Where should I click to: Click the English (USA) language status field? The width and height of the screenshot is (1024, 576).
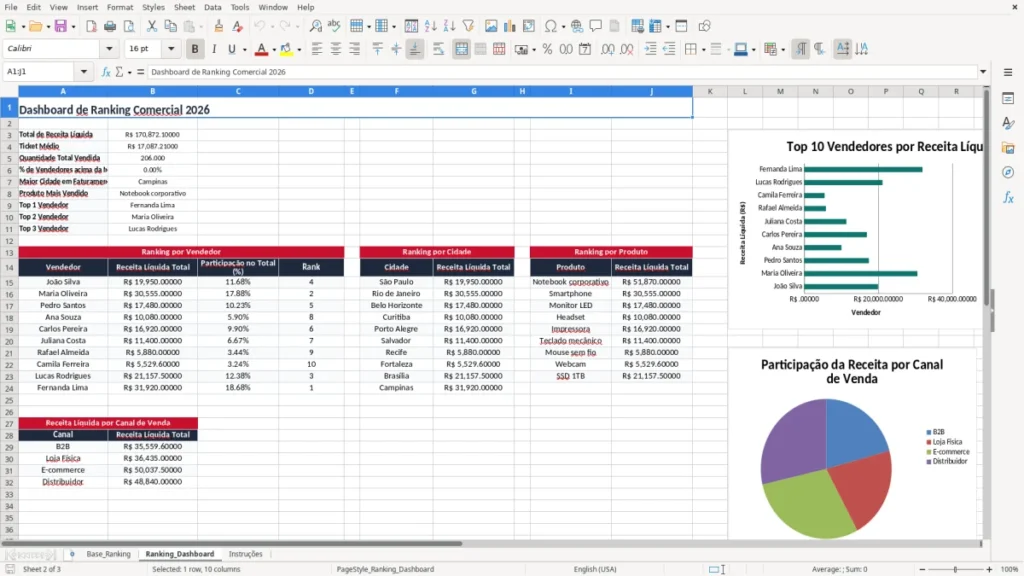(x=595, y=569)
